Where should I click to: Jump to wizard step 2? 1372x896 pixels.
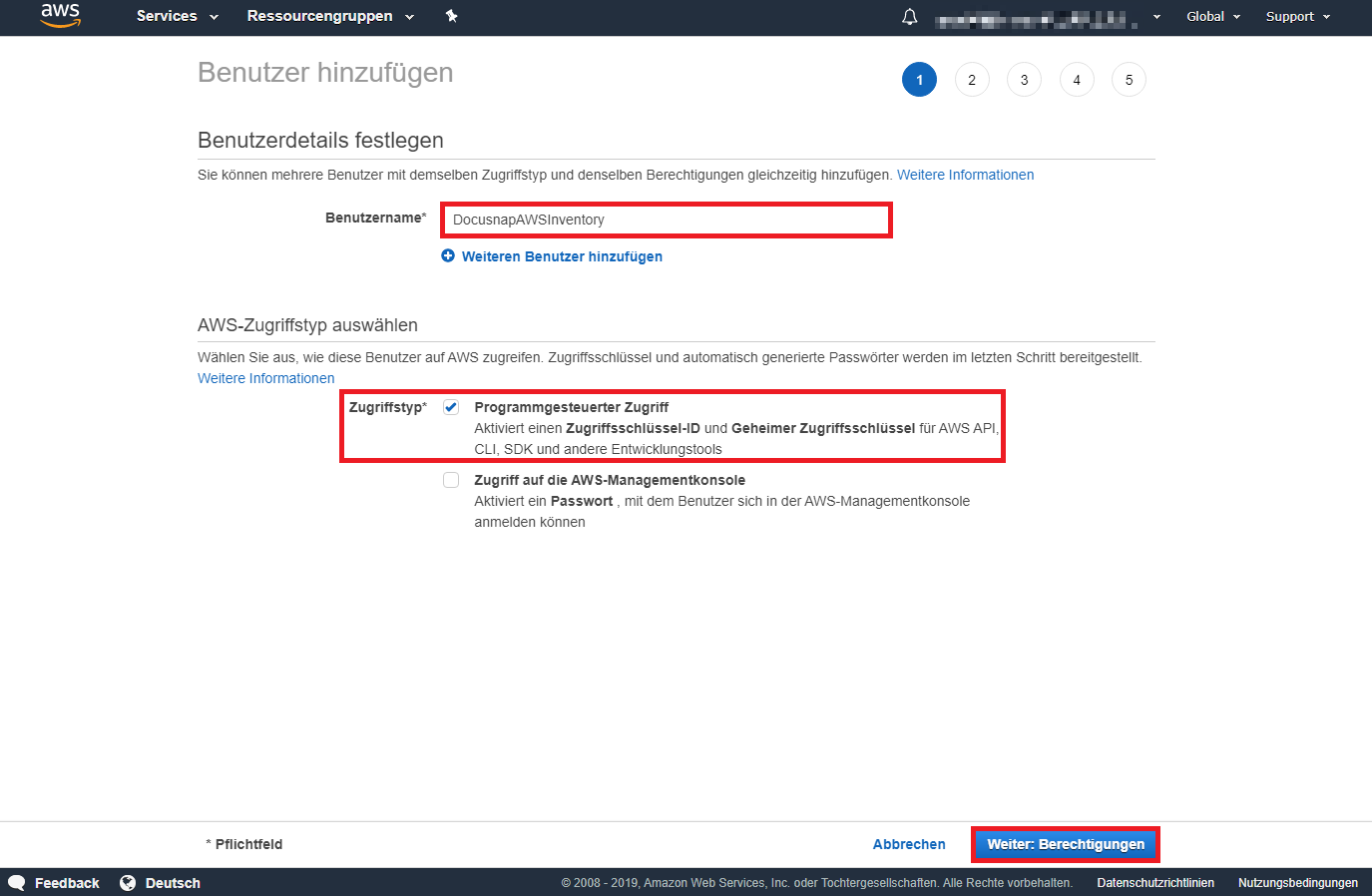[x=972, y=80]
